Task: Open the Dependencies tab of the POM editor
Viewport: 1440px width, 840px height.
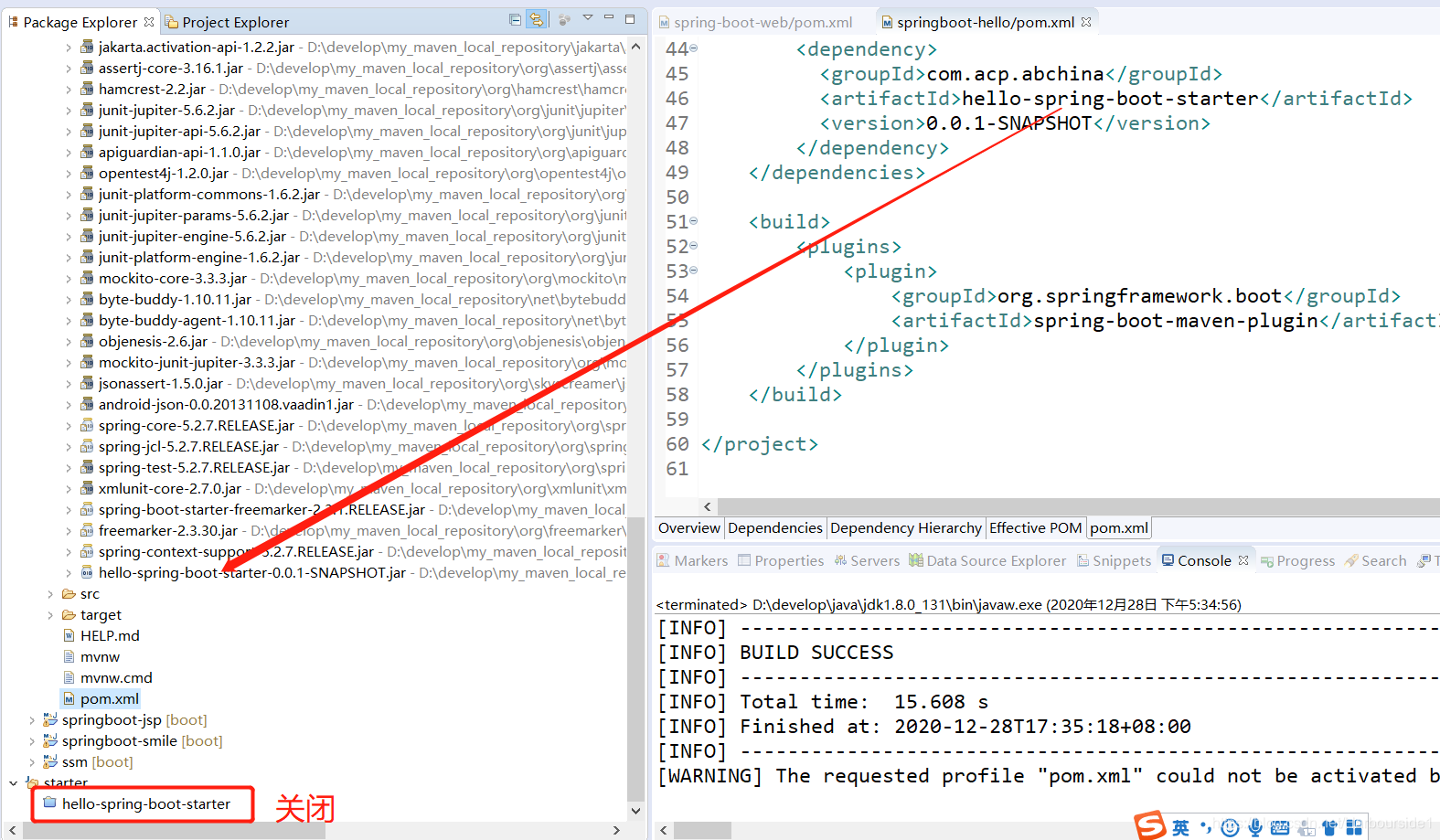Action: pos(775,528)
